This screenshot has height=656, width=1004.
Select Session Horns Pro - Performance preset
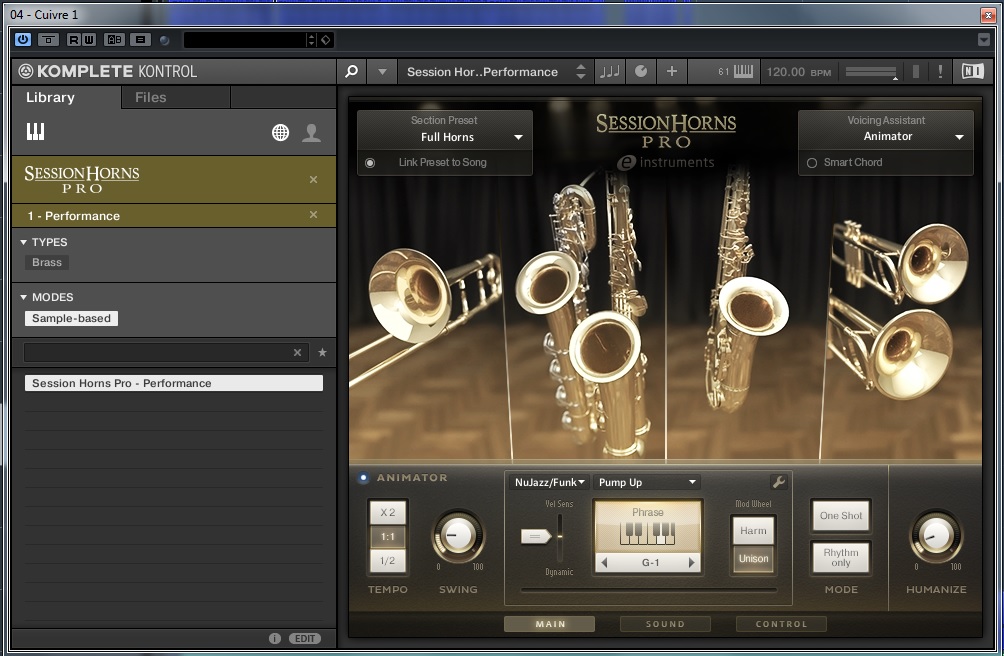click(x=174, y=383)
